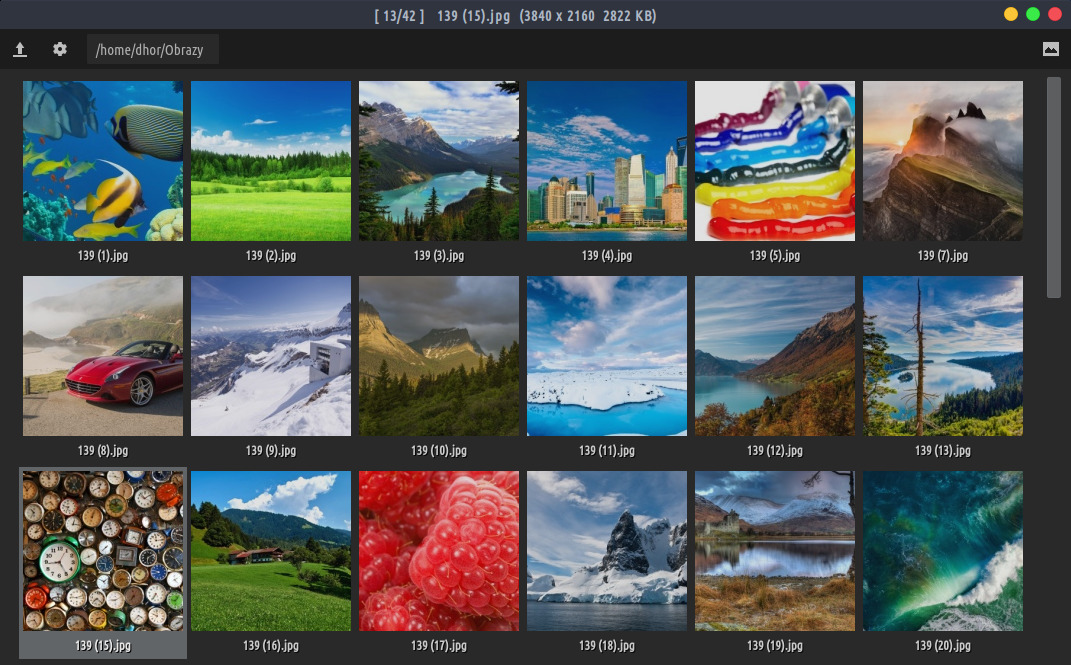This screenshot has width=1071, height=665.
Task: Click the filename label 139 (15).jpg
Action: (103, 645)
